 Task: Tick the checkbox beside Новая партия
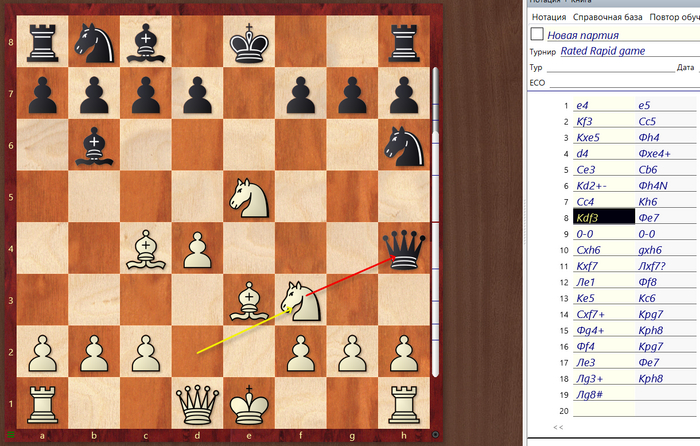pyautogui.click(x=537, y=34)
